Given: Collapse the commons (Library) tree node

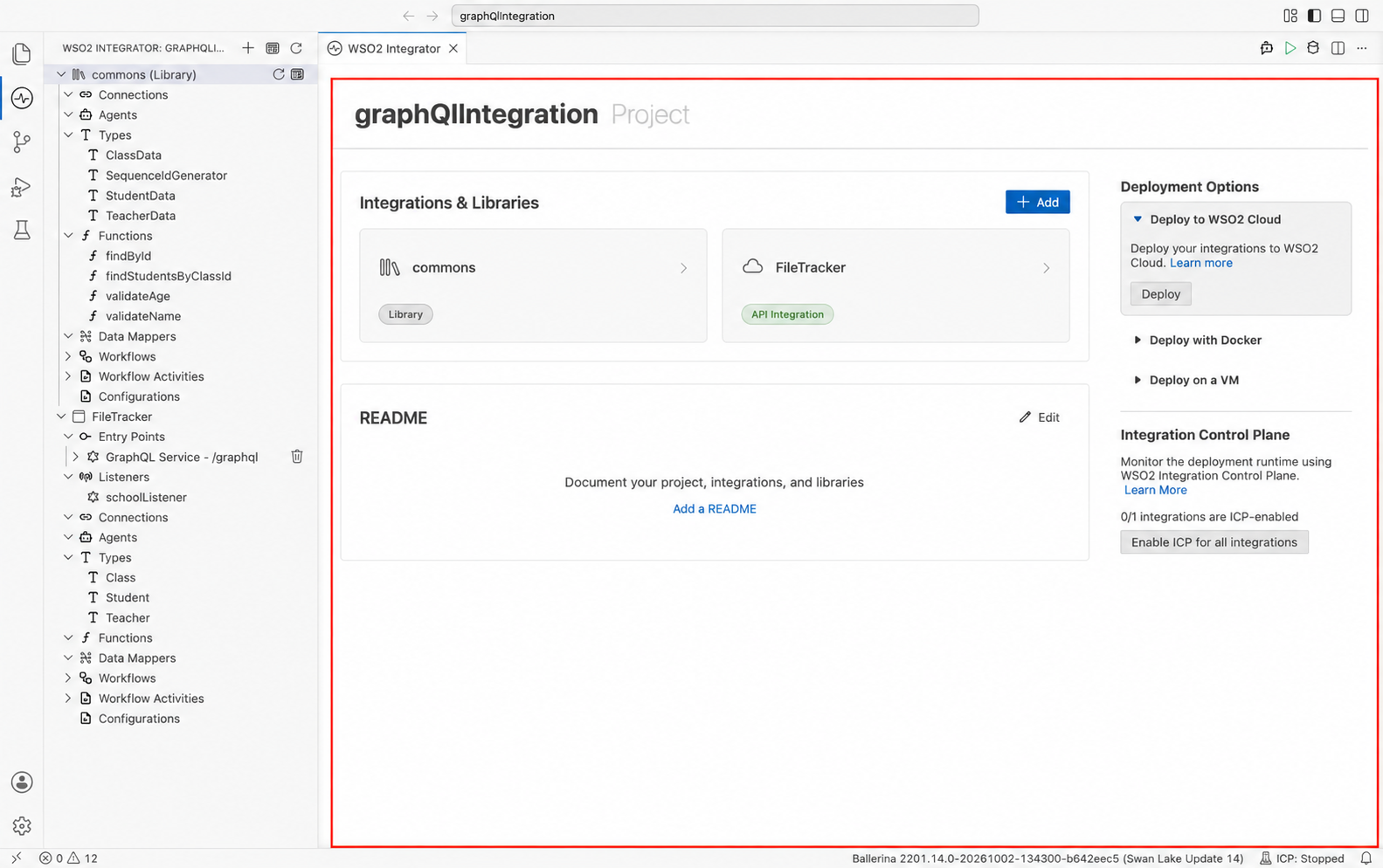Looking at the screenshot, I should point(61,74).
